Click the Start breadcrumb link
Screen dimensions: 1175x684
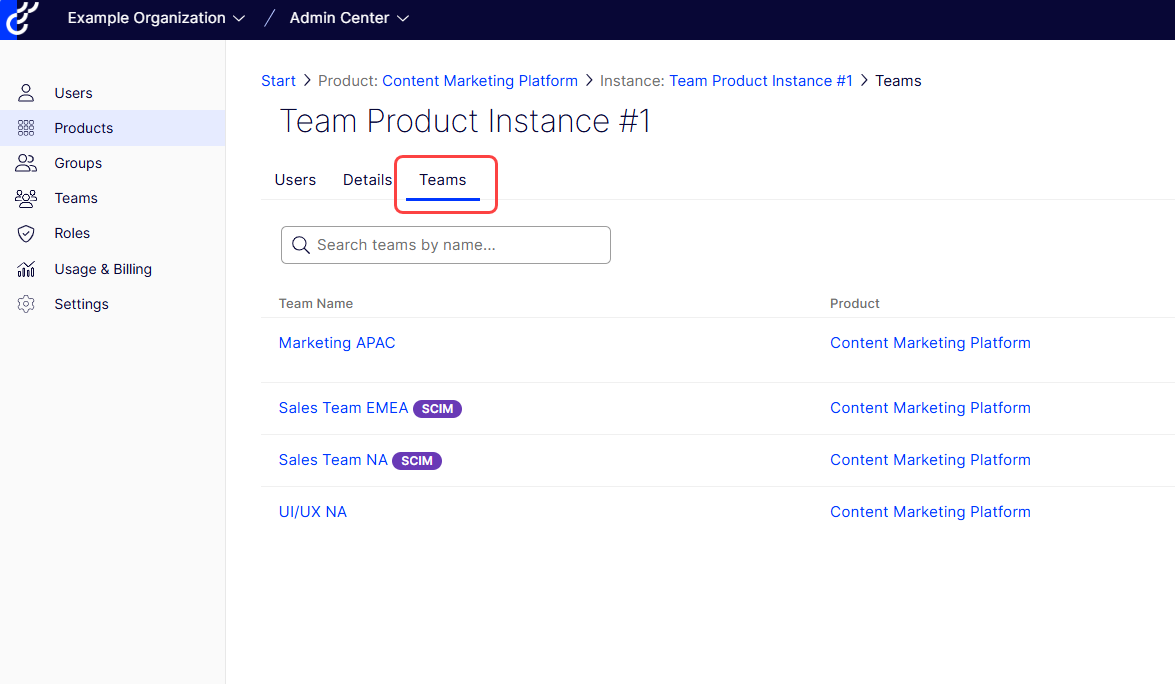278,81
